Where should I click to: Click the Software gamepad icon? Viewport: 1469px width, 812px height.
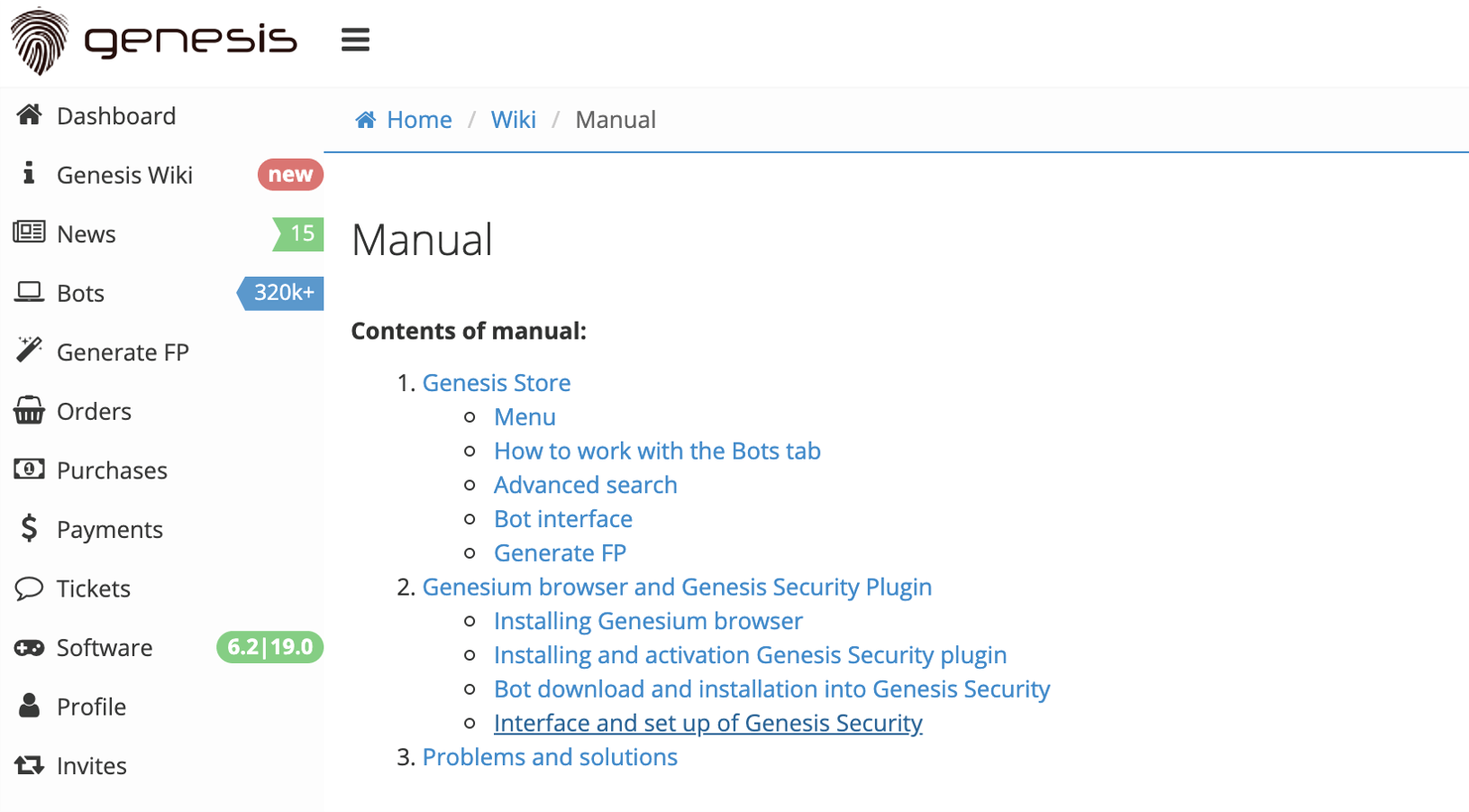tap(29, 647)
